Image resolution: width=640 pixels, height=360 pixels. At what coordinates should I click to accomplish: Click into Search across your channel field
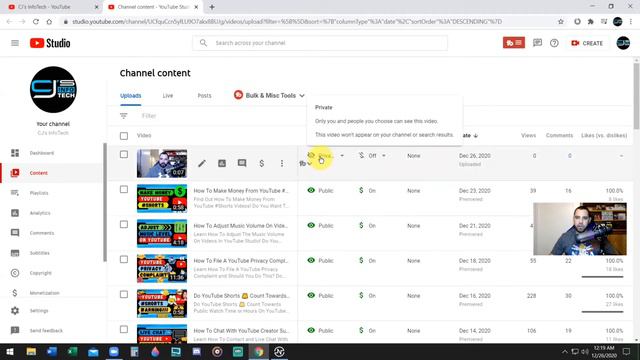(x=320, y=43)
